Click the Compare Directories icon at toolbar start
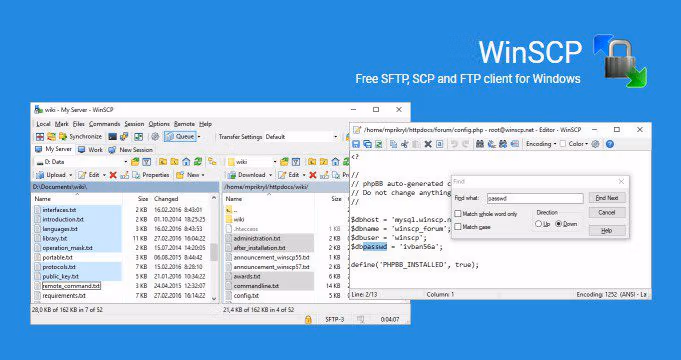The height and width of the screenshot is (360, 681). (40, 136)
